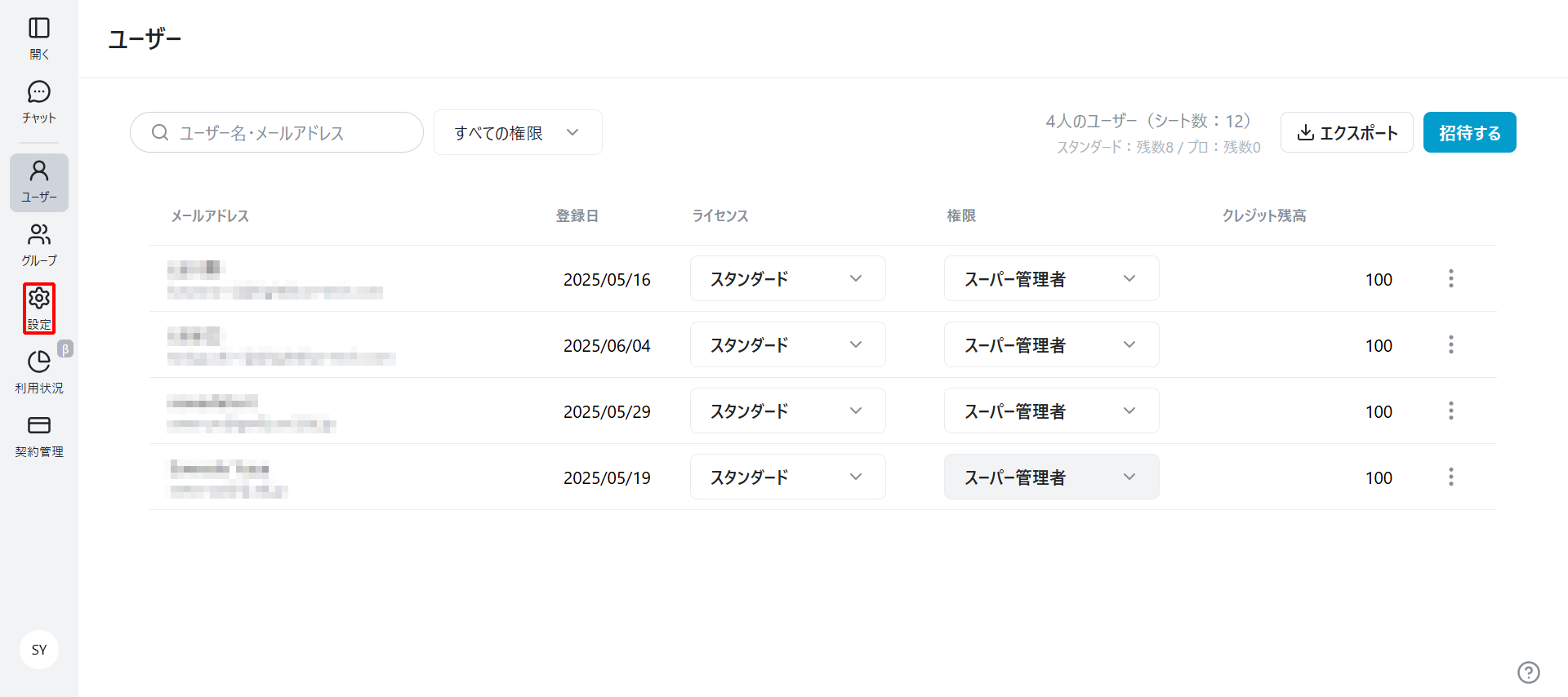Image resolution: width=1568 pixels, height=697 pixels.
Task: Open 設定 gear settings icon
Action: [39, 300]
